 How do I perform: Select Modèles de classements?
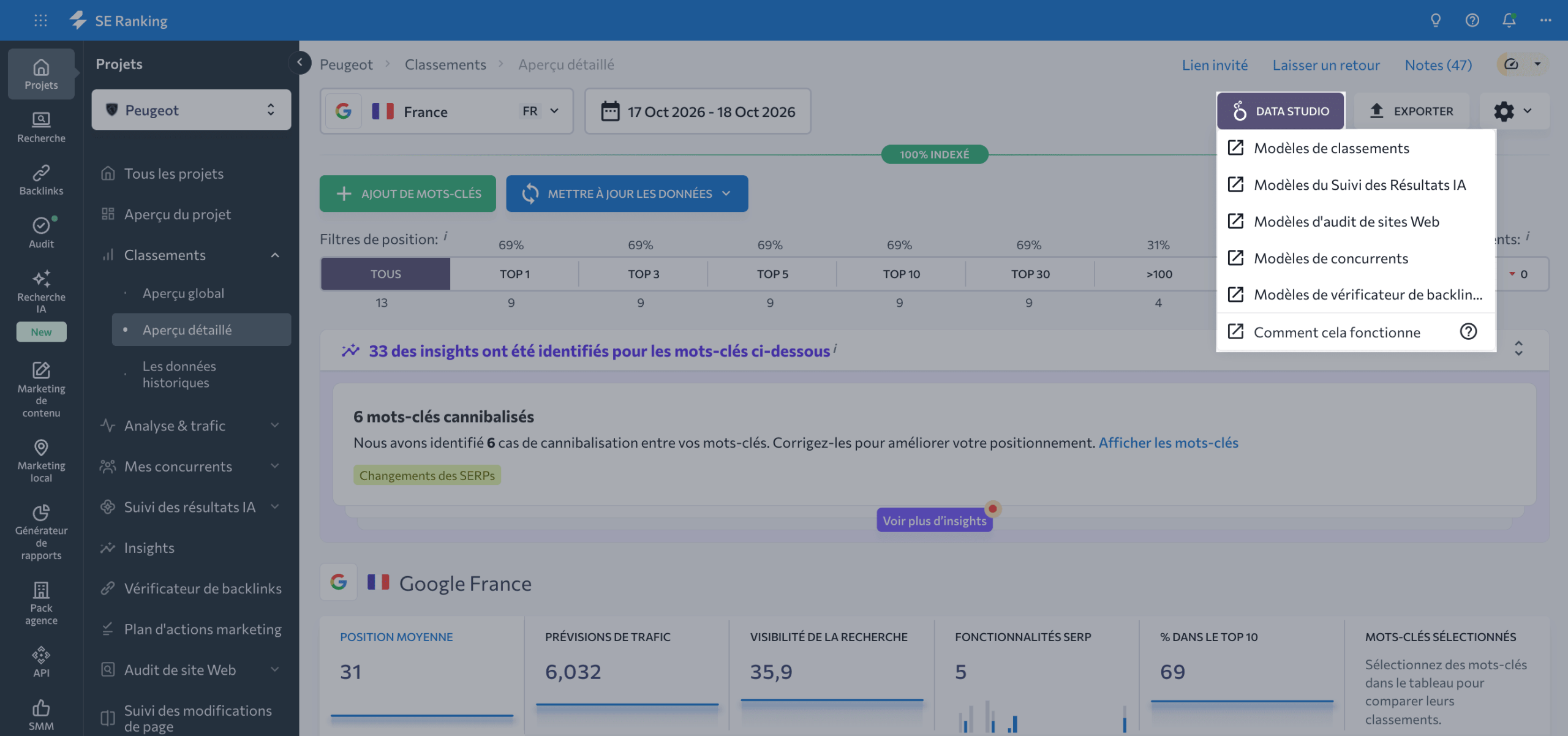[x=1355, y=148]
